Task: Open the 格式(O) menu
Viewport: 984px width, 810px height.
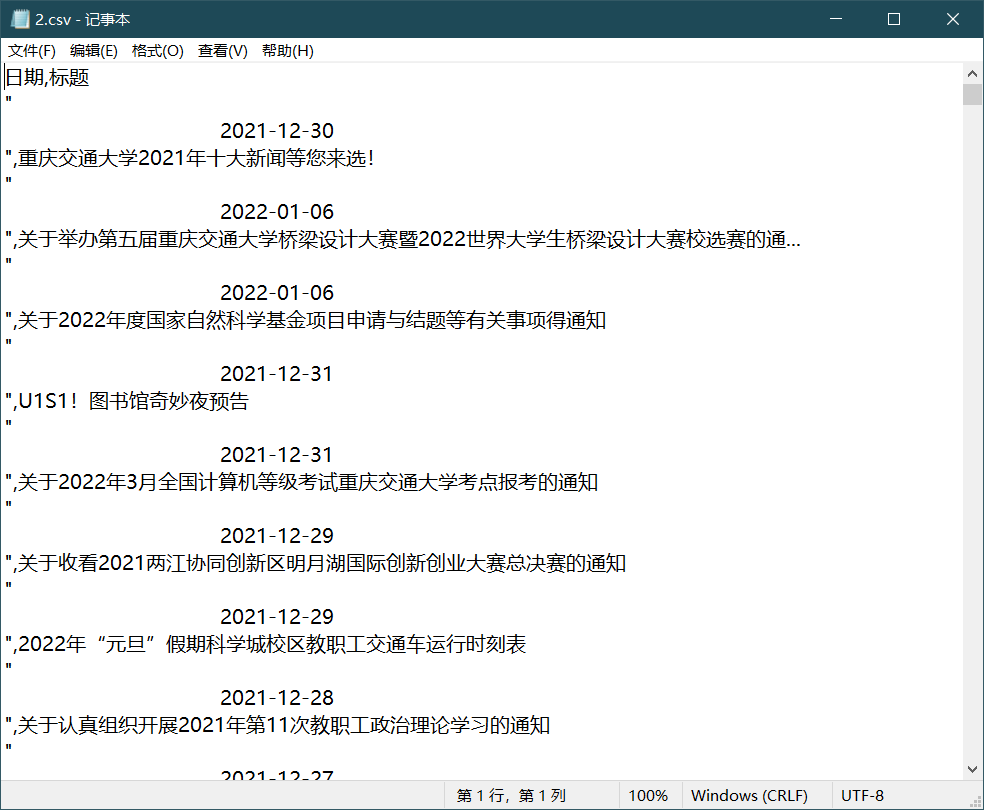Action: [x=158, y=51]
